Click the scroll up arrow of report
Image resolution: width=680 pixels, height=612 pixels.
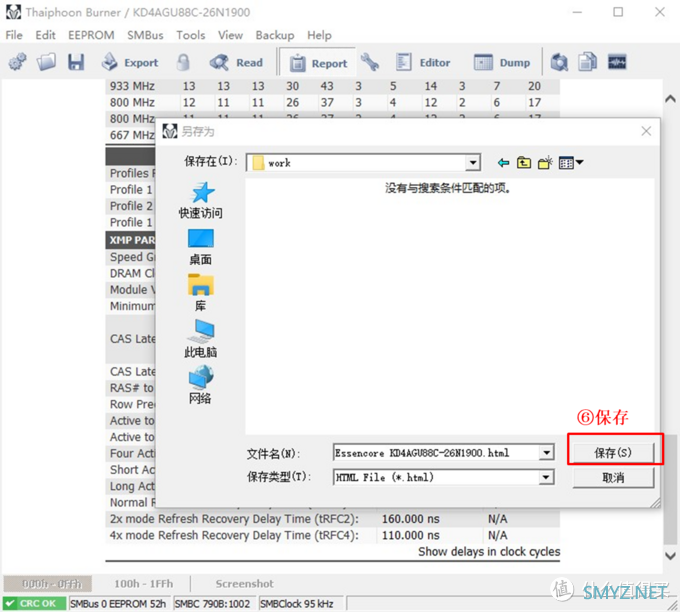pyautogui.click(x=670, y=99)
